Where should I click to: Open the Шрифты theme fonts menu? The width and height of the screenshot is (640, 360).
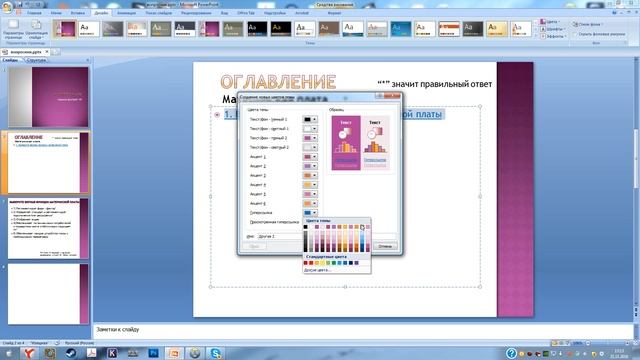pos(552,29)
